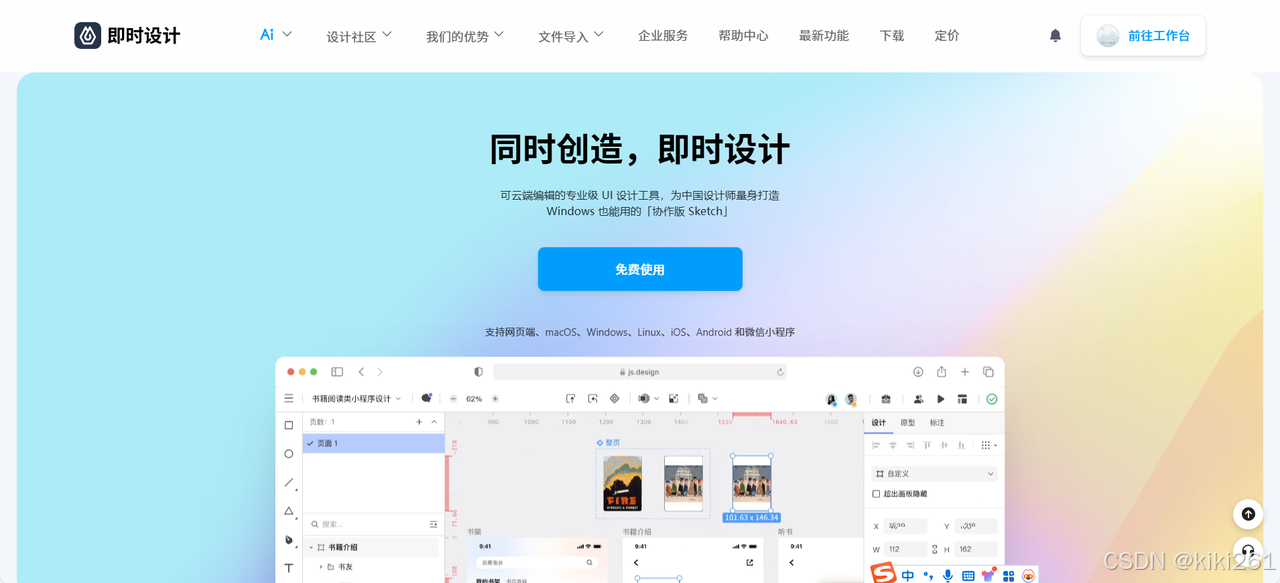Screen dimensions: 1280x583
Task: Click the align left icon in the design panel
Action: point(876,445)
